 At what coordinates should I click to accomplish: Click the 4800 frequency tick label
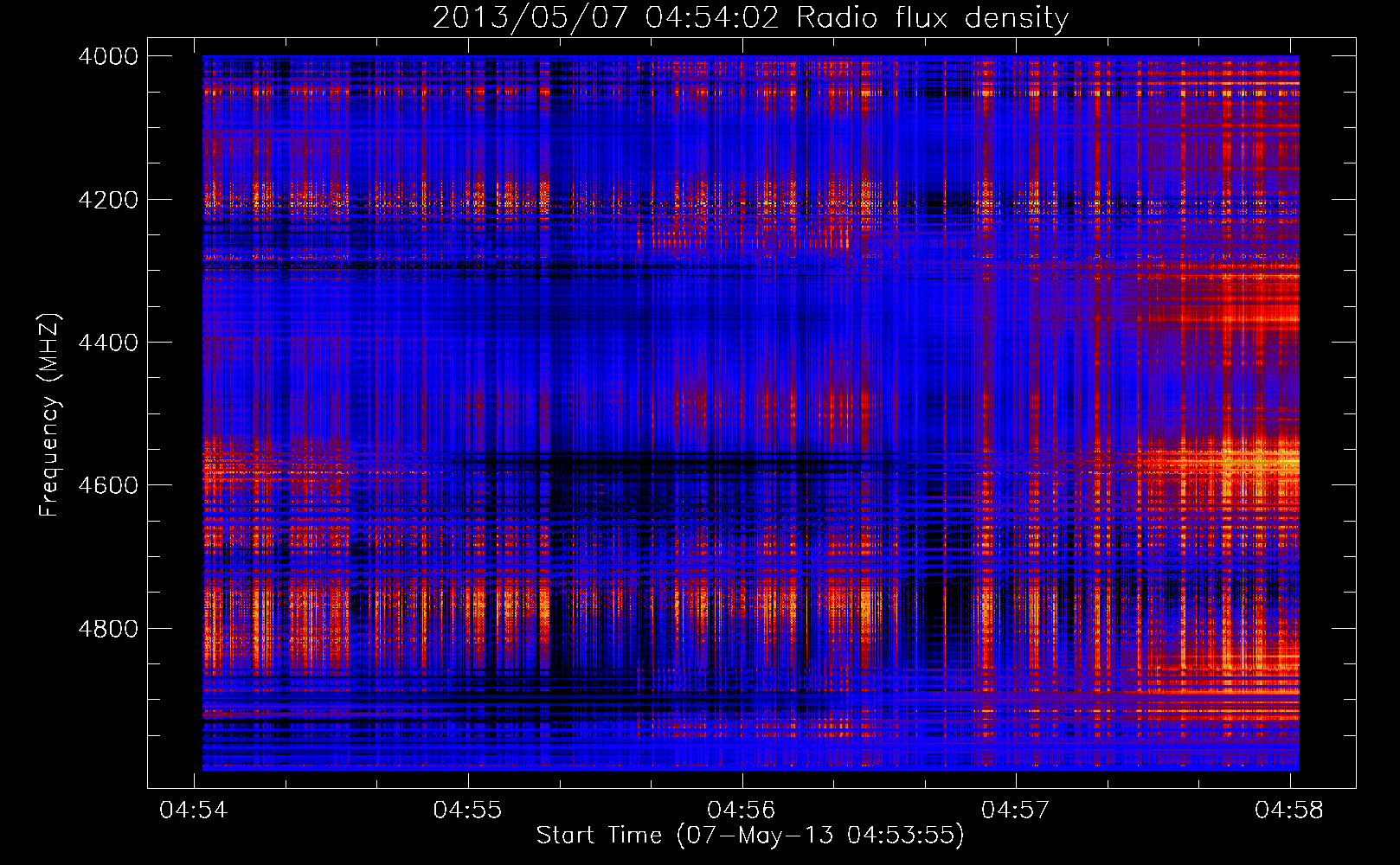[108, 629]
